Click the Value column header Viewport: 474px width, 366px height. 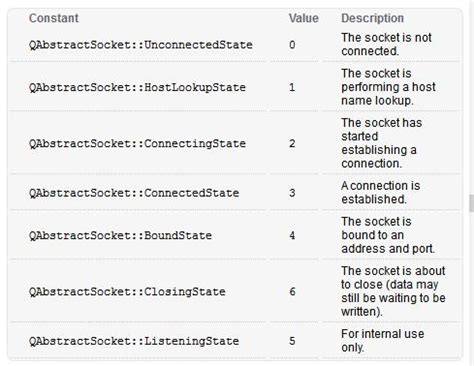click(x=304, y=18)
